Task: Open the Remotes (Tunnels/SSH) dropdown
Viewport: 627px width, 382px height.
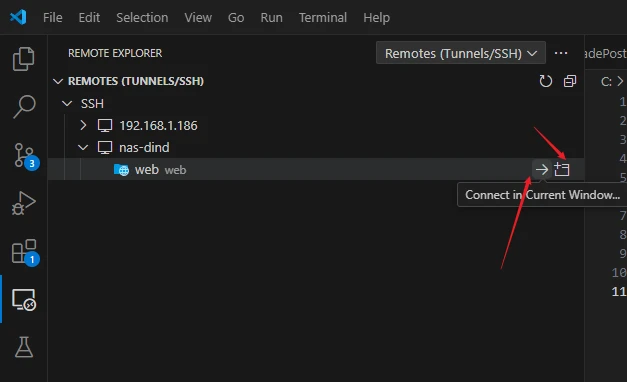Action: point(461,53)
